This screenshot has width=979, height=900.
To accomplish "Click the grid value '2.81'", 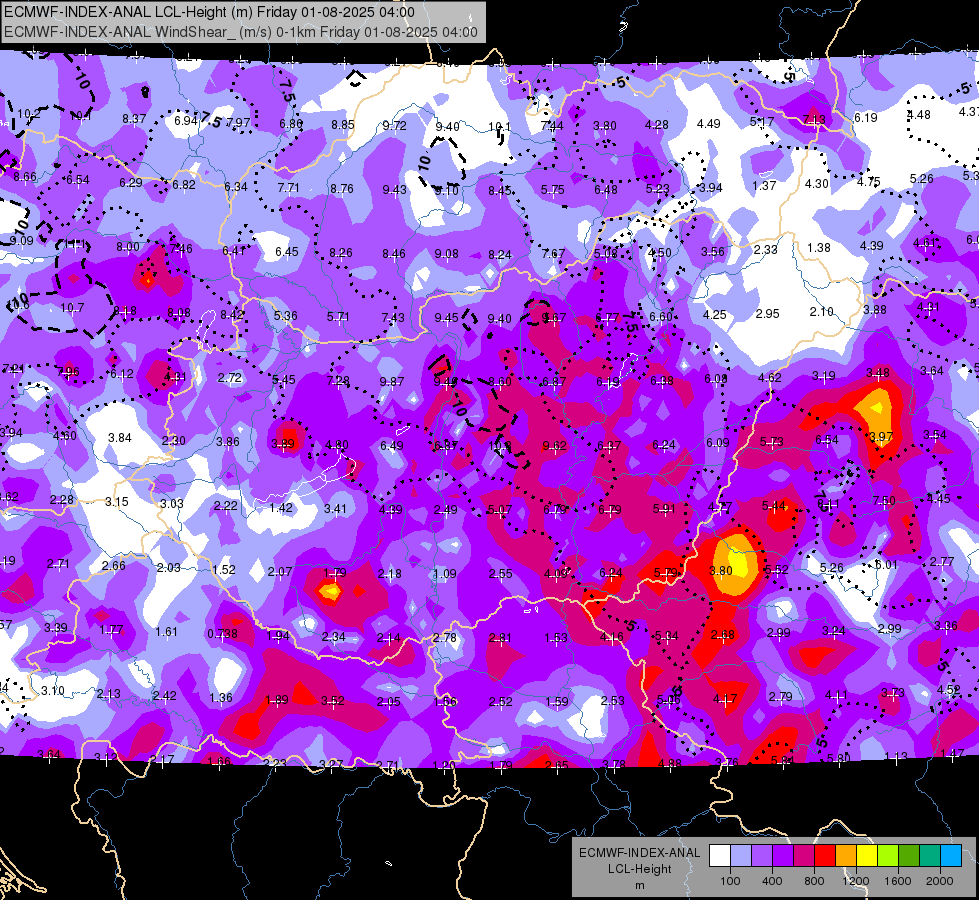I will 500,637.
